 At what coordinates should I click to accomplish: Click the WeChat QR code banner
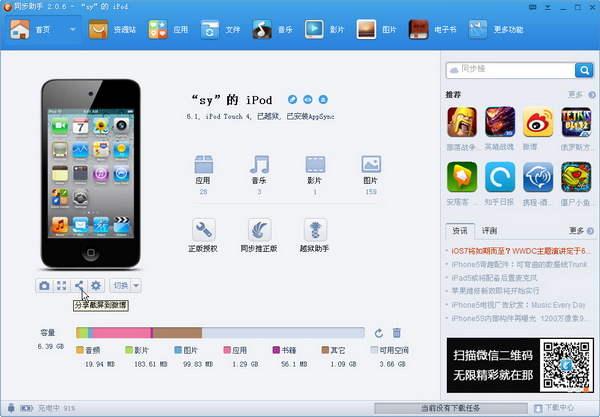point(520,365)
